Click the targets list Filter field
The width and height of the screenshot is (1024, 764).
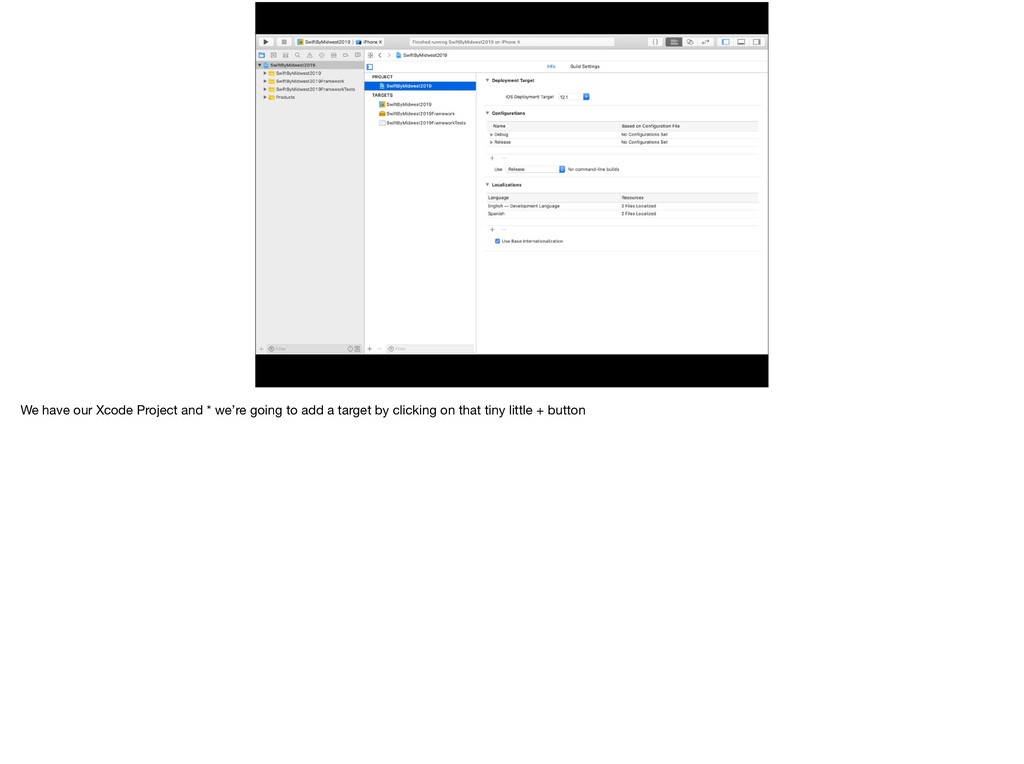tap(430, 349)
